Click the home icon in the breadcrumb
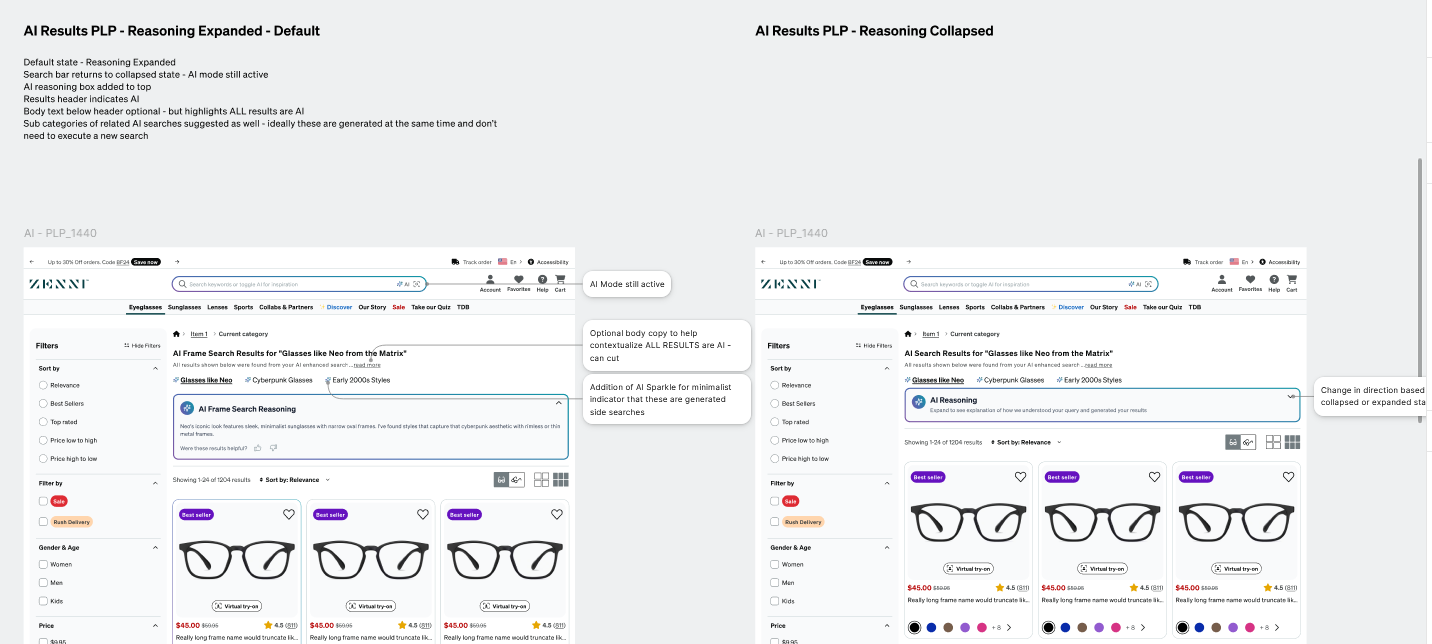This screenshot has width=1432, height=644. tap(176, 334)
